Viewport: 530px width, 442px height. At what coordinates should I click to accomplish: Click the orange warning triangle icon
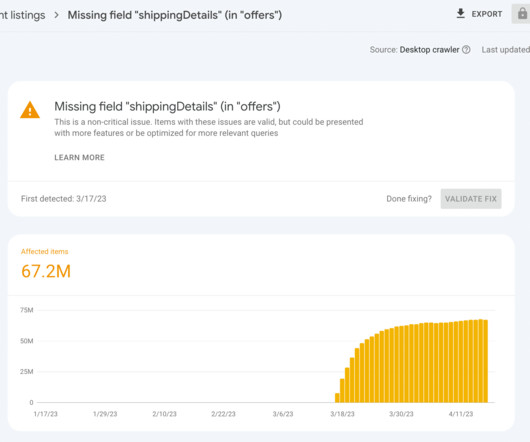[30, 110]
